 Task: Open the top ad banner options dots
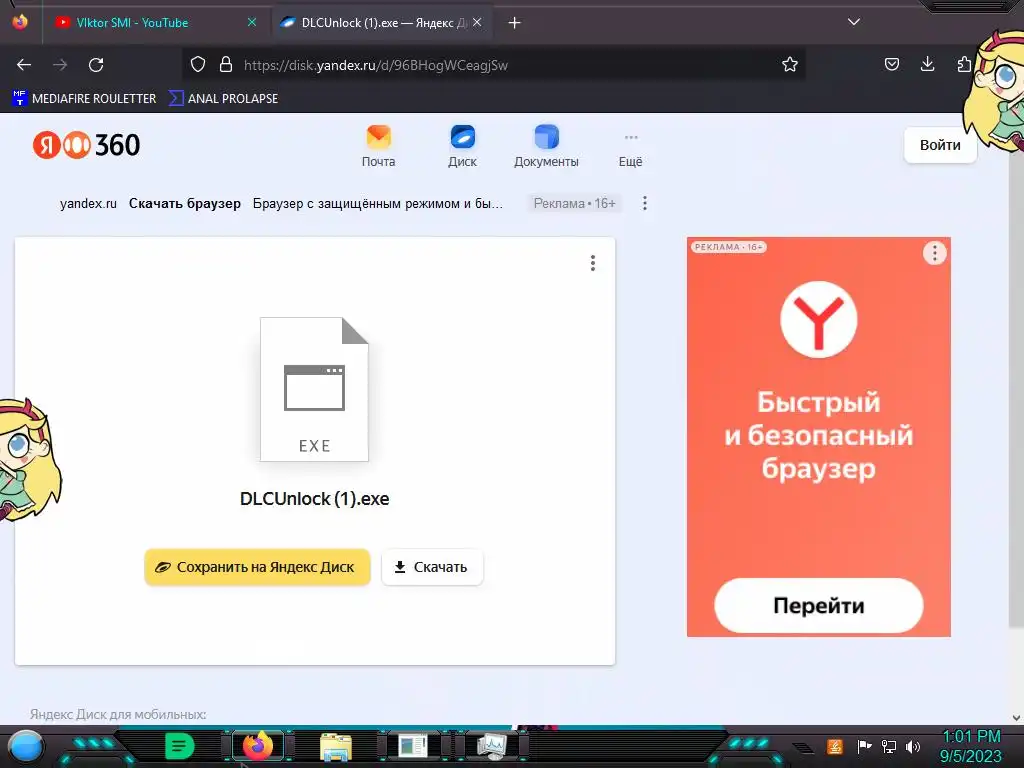coord(645,203)
